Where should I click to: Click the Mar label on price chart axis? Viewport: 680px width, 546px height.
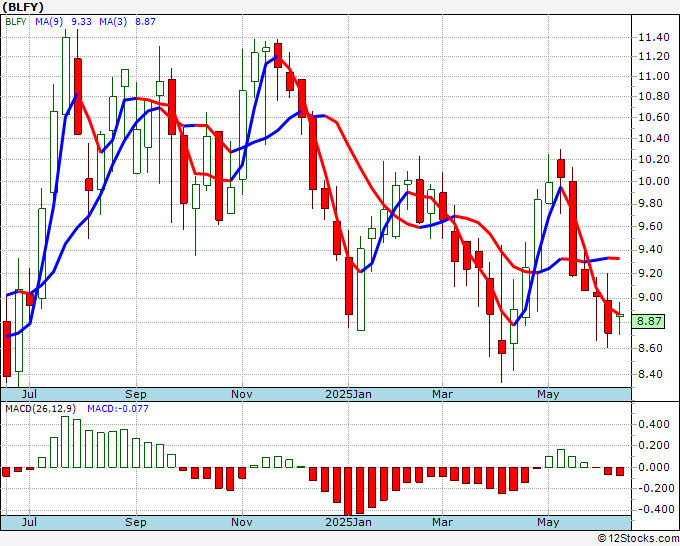tap(442, 394)
